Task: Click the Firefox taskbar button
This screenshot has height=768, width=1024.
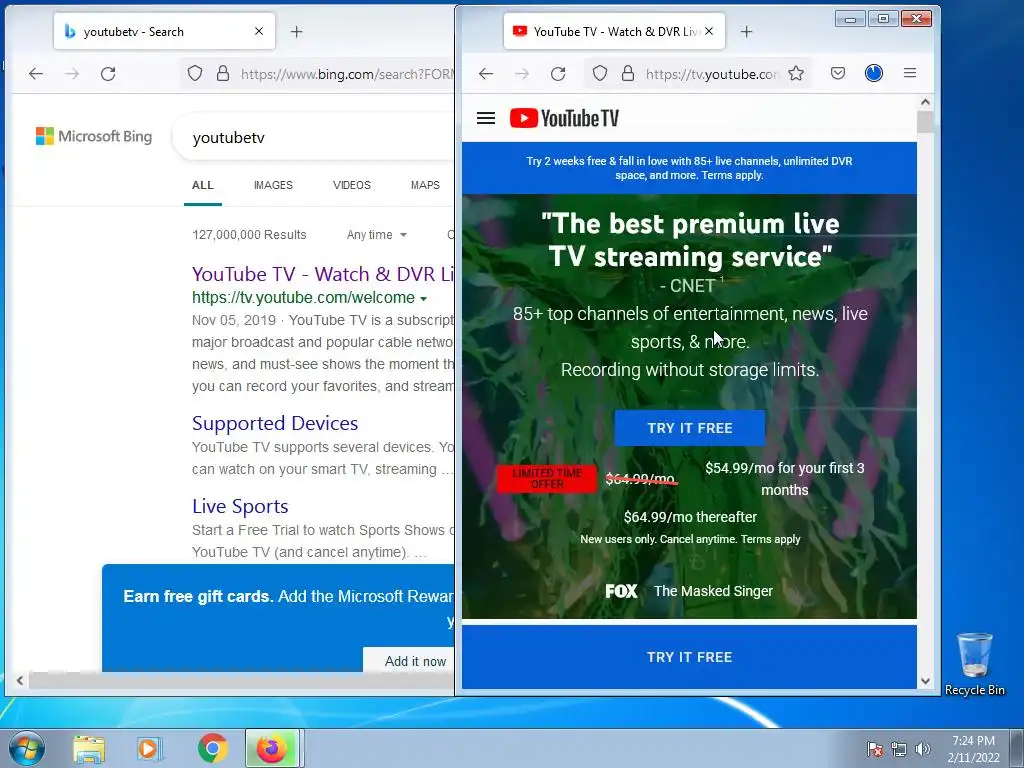Action: (x=272, y=748)
